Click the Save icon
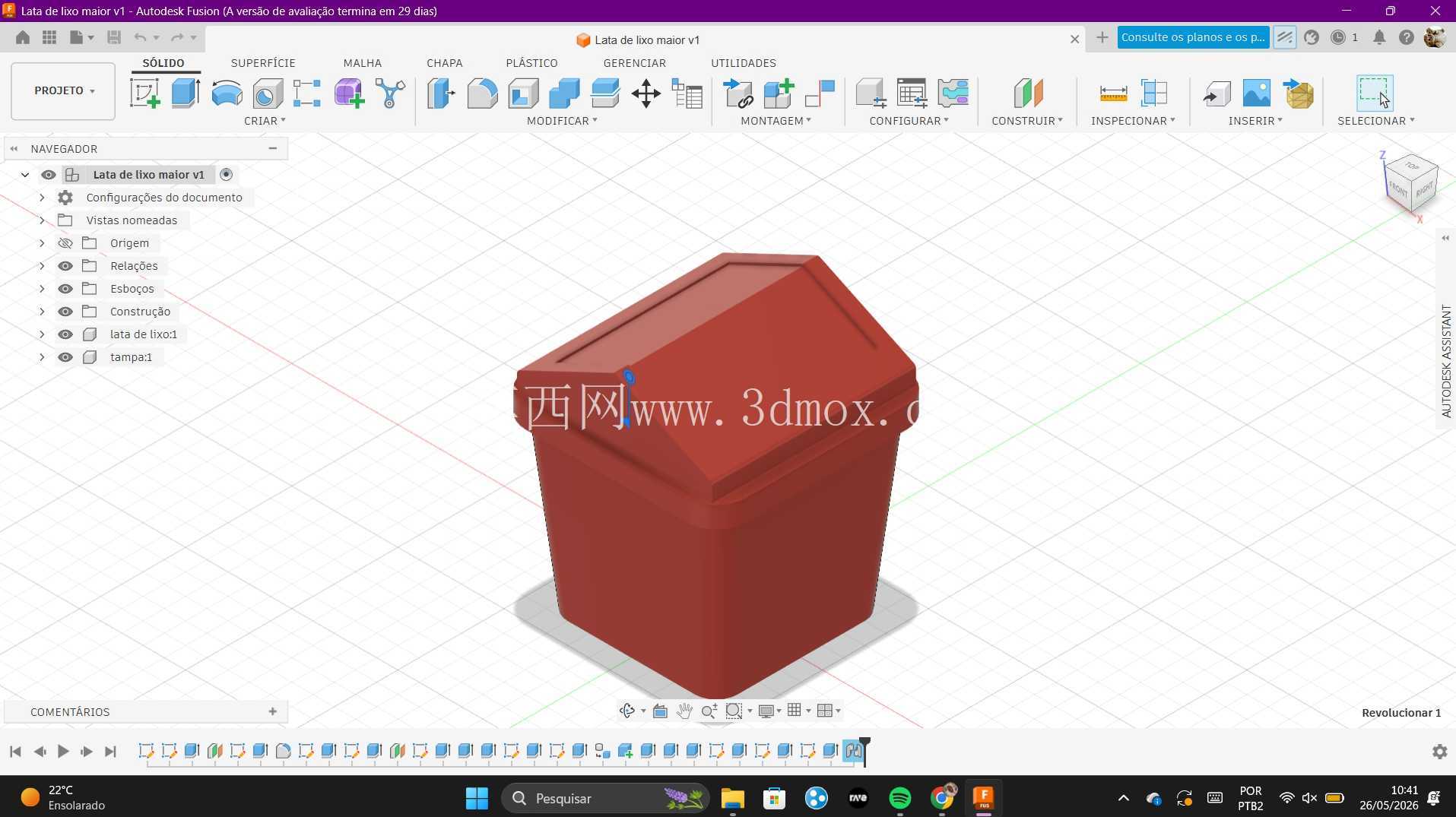1456x817 pixels. [x=114, y=37]
